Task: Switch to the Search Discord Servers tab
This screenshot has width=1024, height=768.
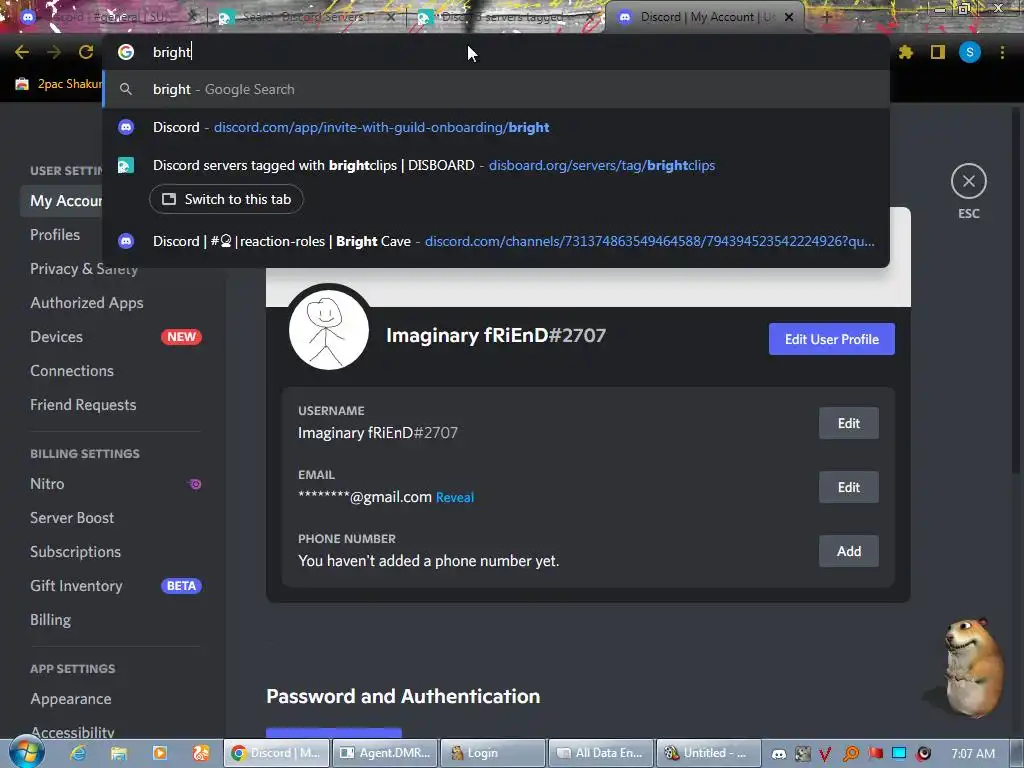Action: tap(307, 17)
